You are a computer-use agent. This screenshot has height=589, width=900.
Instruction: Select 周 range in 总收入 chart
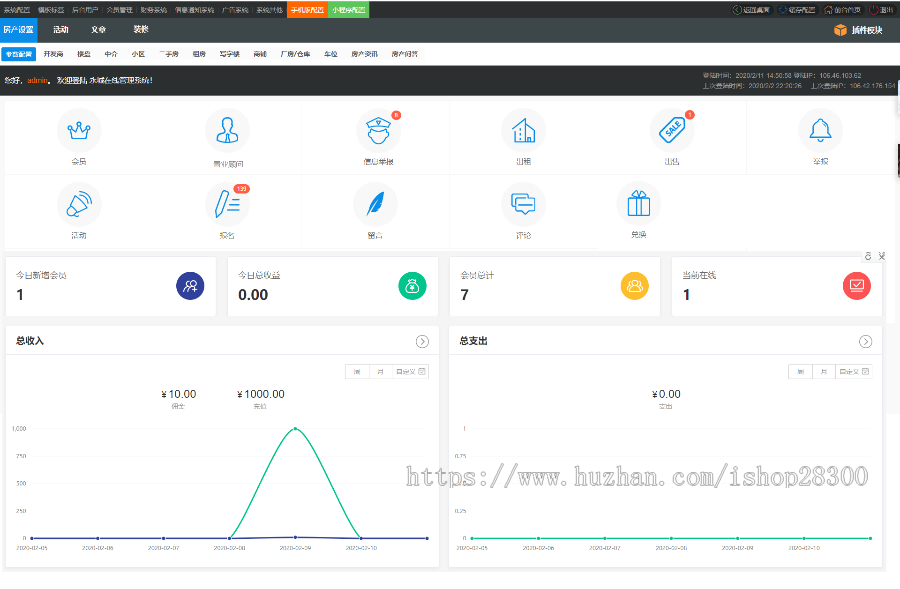point(357,372)
